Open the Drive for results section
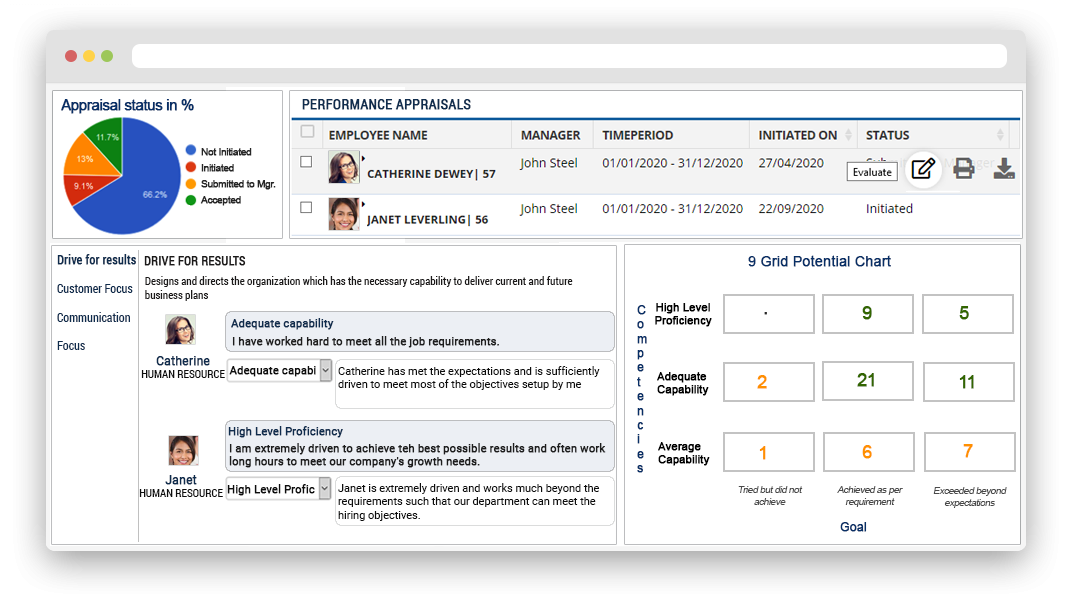Image resolution: width=1067 pixels, height=604 pixels. tap(96, 260)
